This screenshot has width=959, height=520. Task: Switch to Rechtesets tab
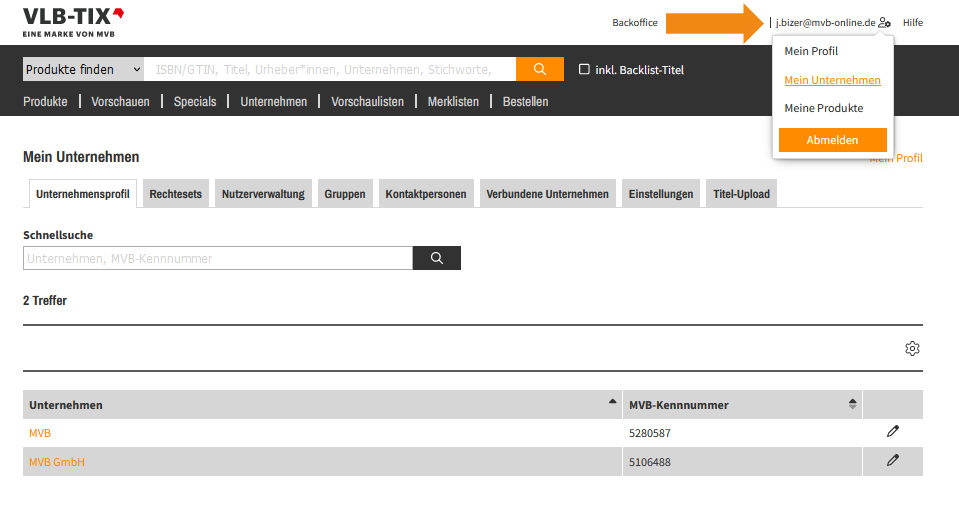click(176, 194)
